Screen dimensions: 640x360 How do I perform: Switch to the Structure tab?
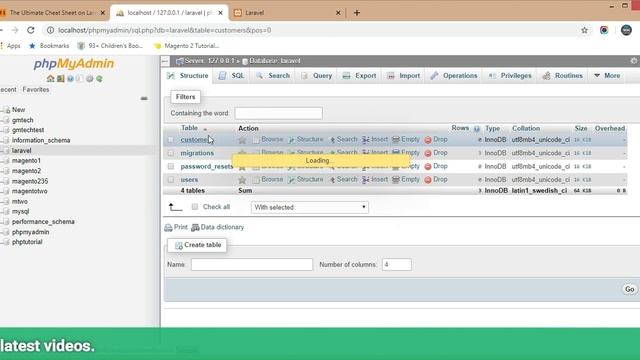pos(188,76)
